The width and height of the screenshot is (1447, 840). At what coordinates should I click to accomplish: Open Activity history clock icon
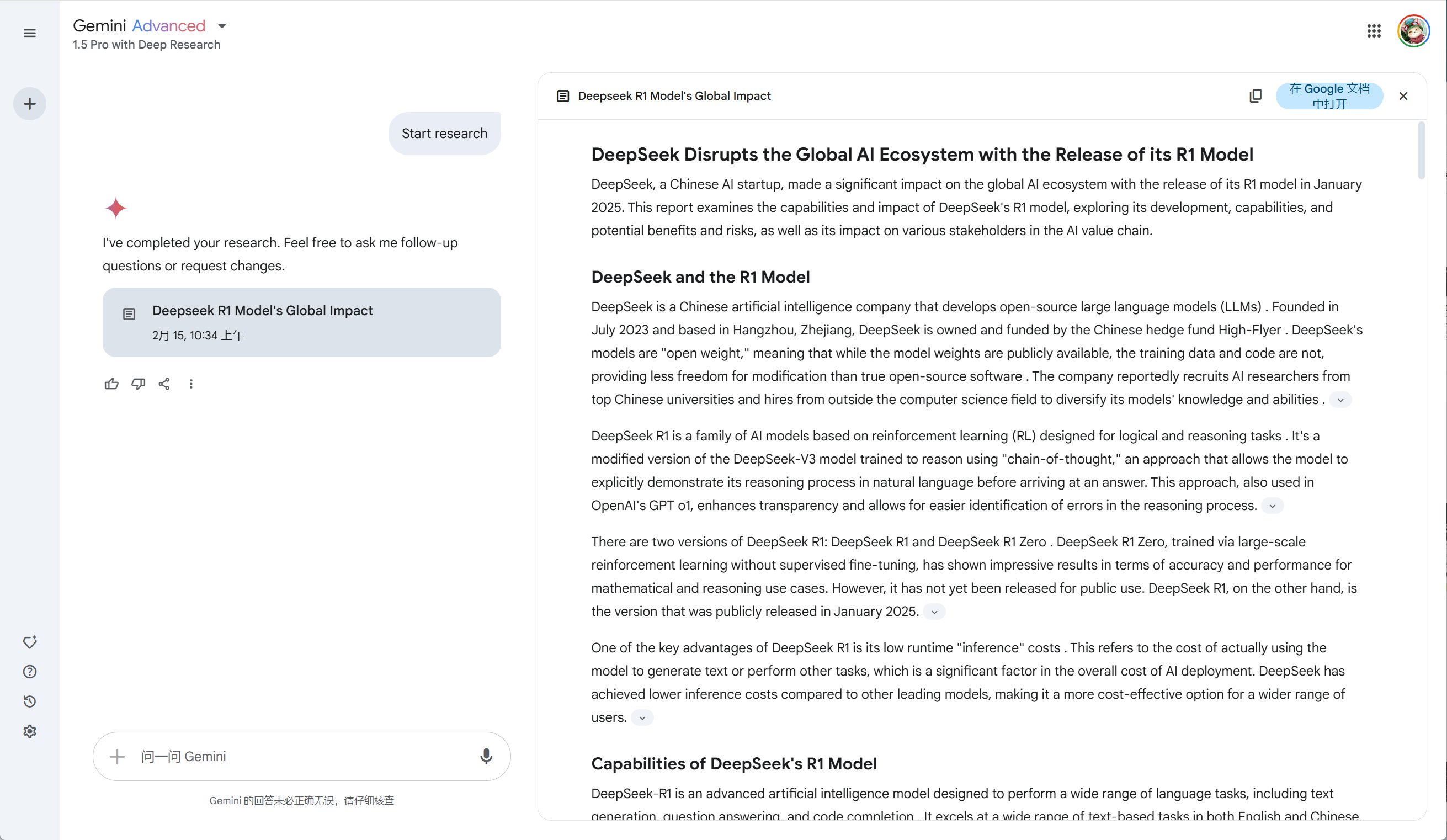point(30,701)
